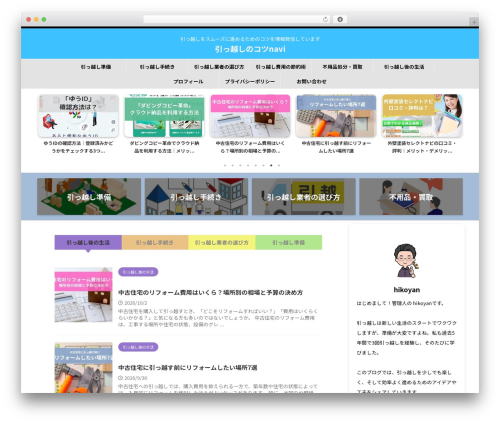This screenshot has height=423, width=500.
Task: Open 引っ越し後の生活 in the top navigation menu
Action: pos(404,67)
